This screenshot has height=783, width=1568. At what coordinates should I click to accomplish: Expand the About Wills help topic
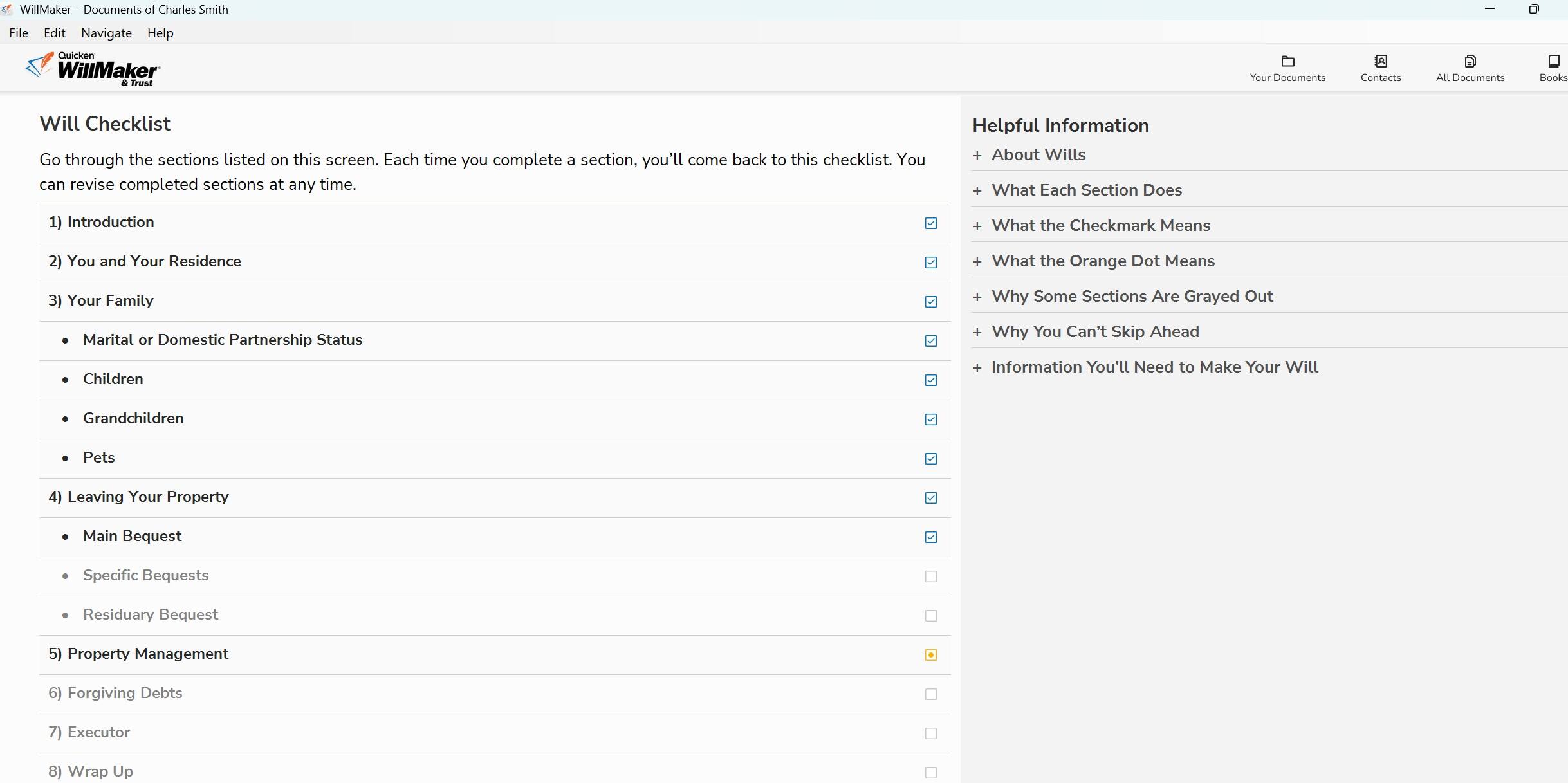click(1038, 155)
